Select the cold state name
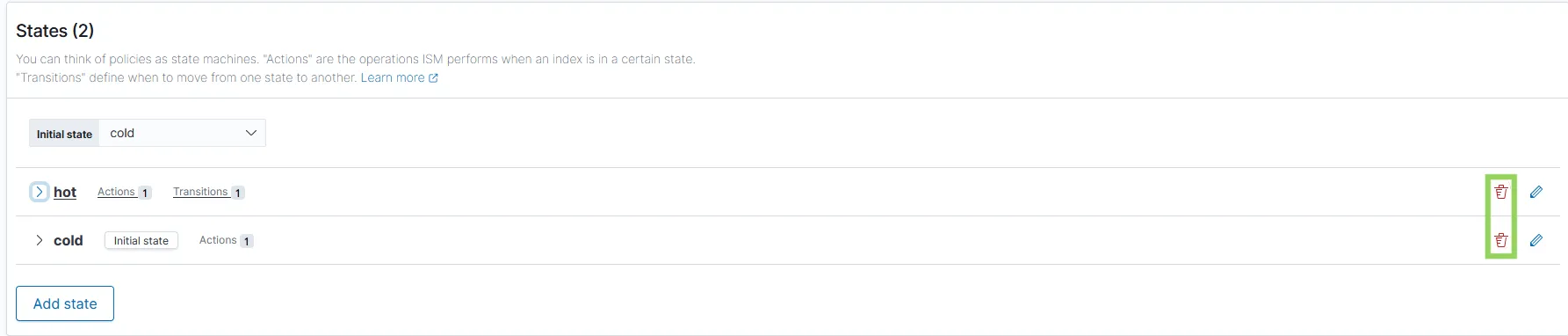The image size is (1568, 336). point(69,240)
